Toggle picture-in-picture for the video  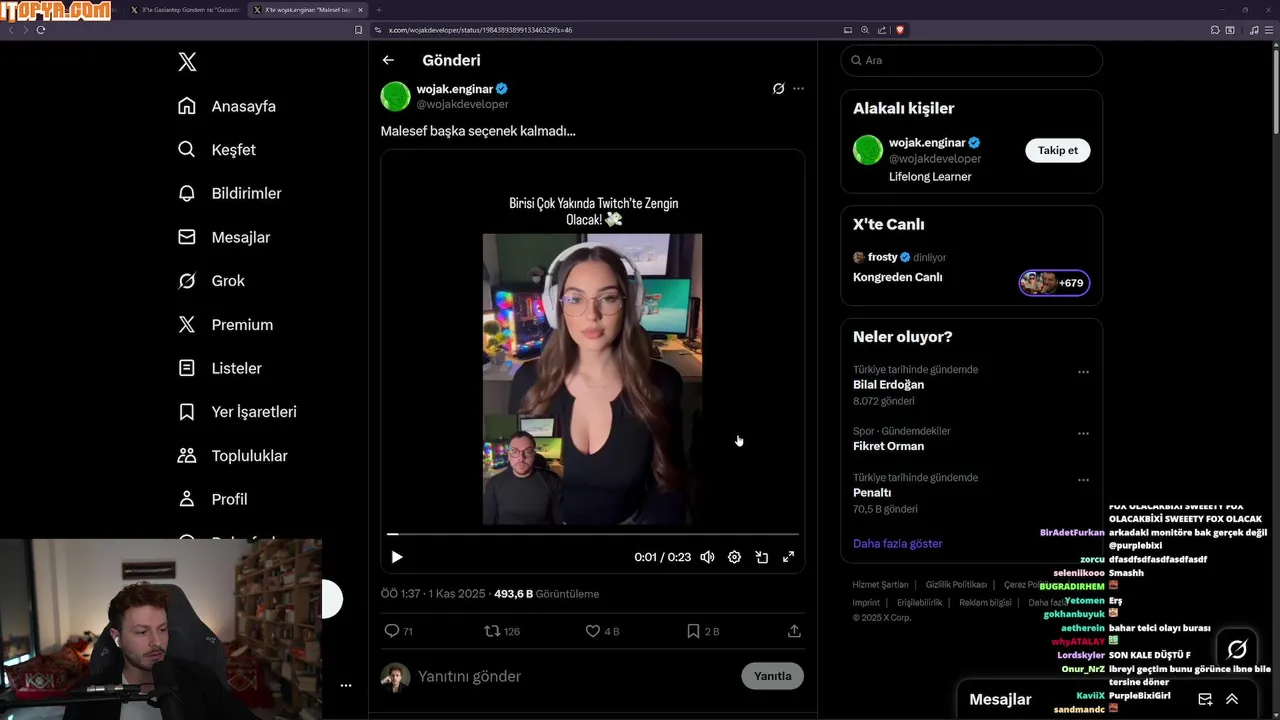click(761, 557)
